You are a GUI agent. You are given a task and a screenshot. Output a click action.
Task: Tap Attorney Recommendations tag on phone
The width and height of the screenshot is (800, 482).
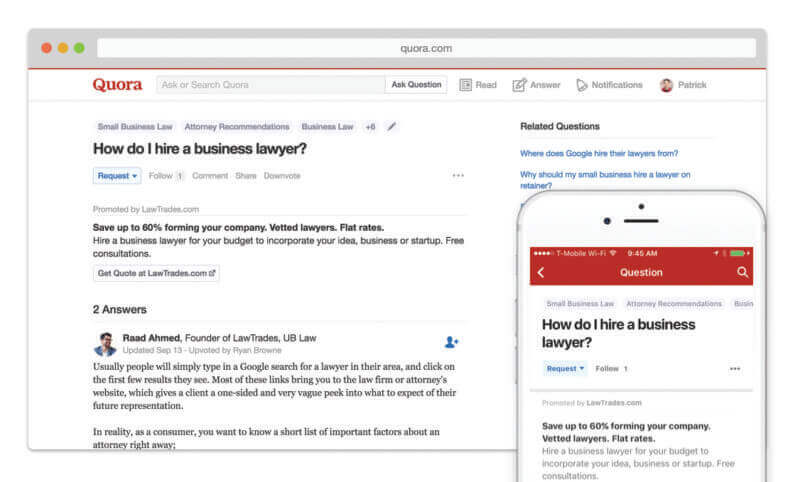pyautogui.click(x=674, y=304)
